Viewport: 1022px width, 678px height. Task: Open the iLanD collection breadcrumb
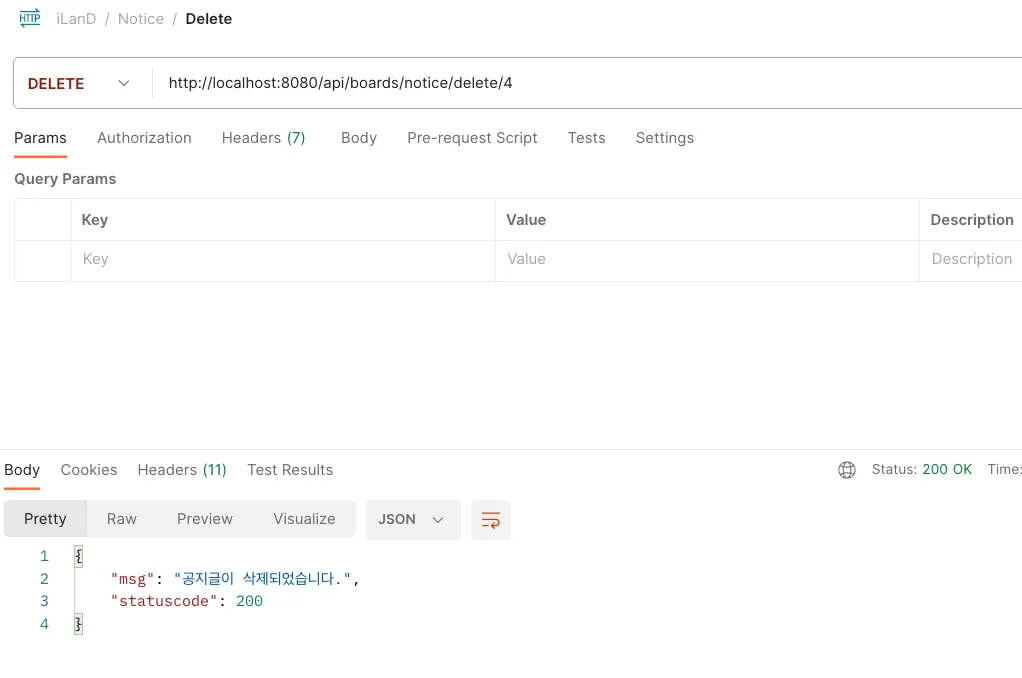pos(76,19)
